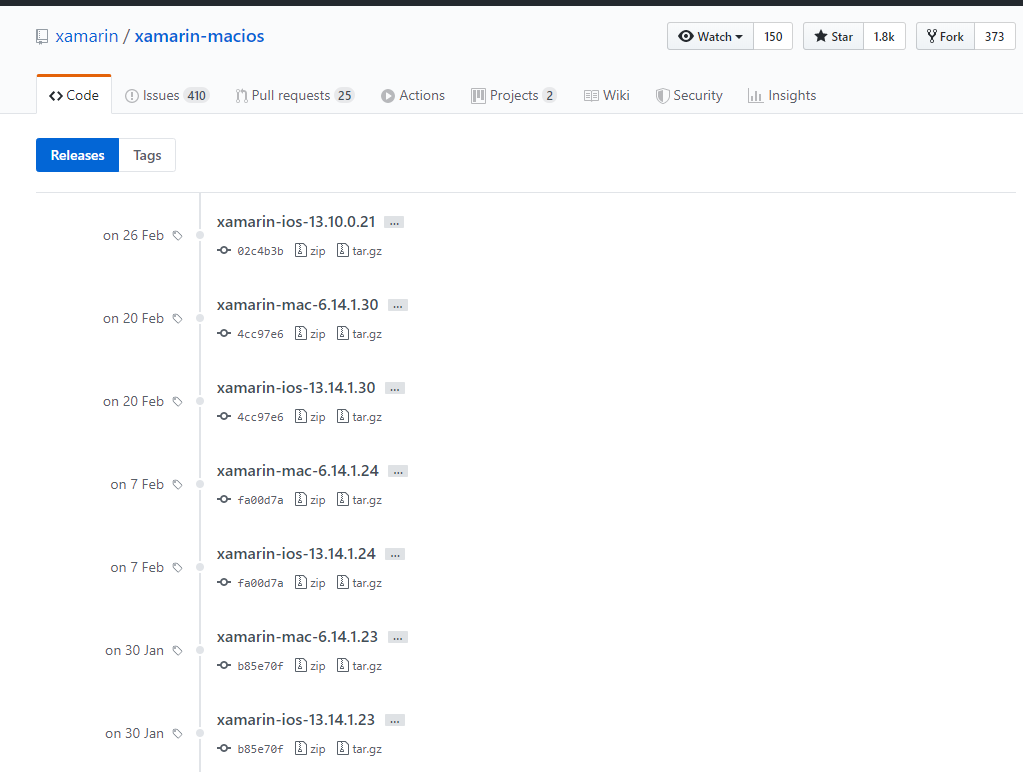View the 373 forks count
Screen dimensions: 1023x772
[x=994, y=37]
